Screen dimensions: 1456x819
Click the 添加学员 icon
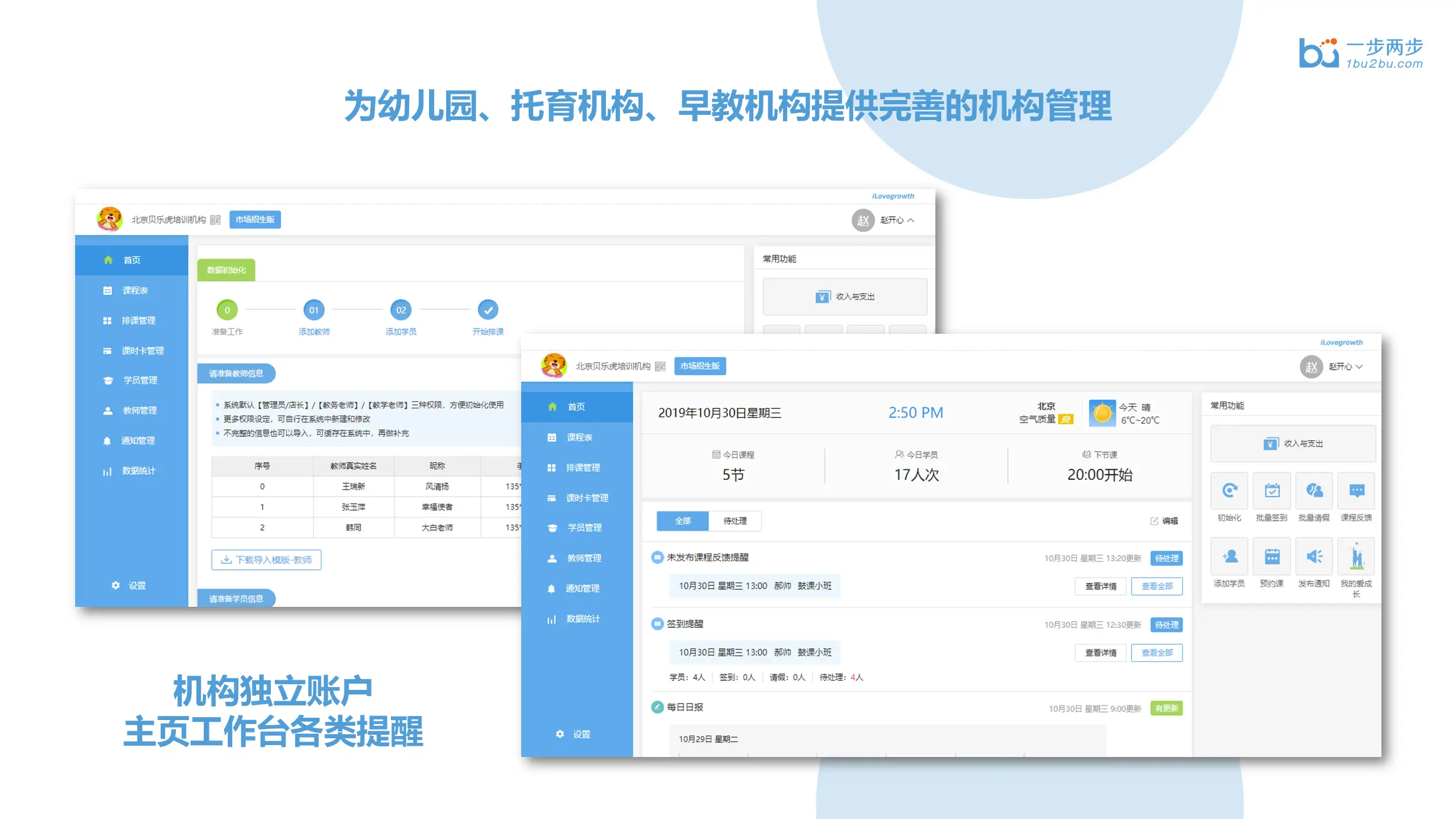pos(1229,556)
